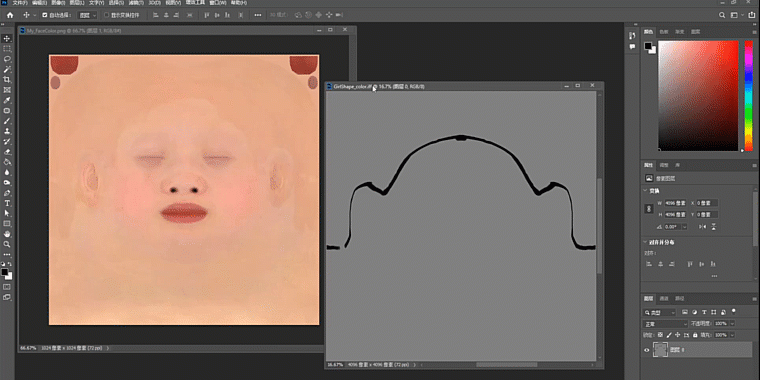760x380 pixels.
Task: Hide layer 0 with the eye icon
Action: tap(647, 350)
